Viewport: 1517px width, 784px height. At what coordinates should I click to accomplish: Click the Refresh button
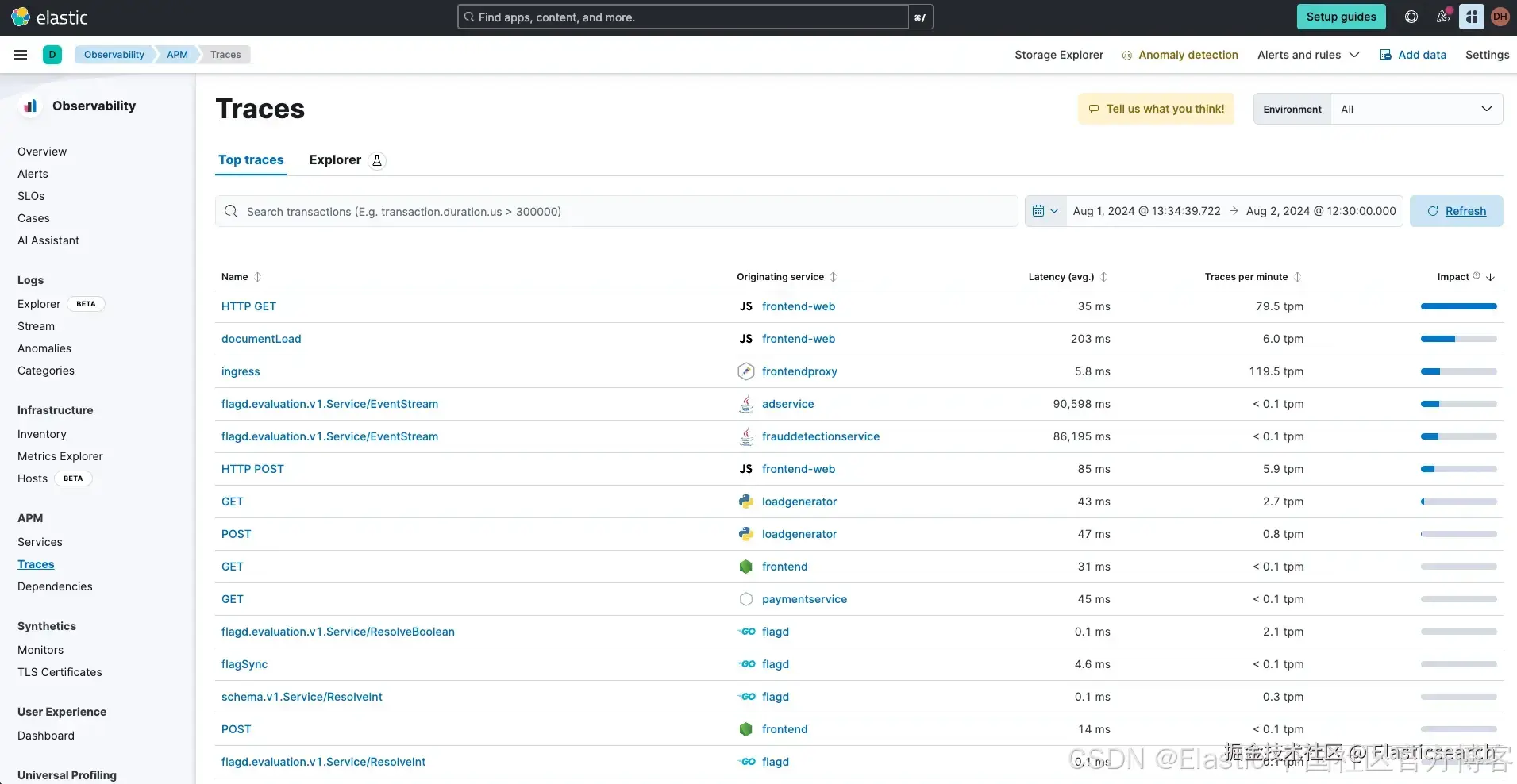[1456, 211]
